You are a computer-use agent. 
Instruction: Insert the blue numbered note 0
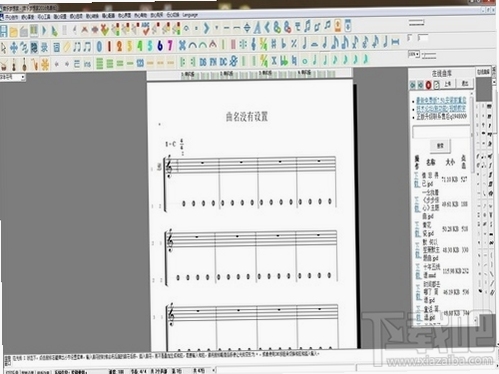click(x=99, y=46)
